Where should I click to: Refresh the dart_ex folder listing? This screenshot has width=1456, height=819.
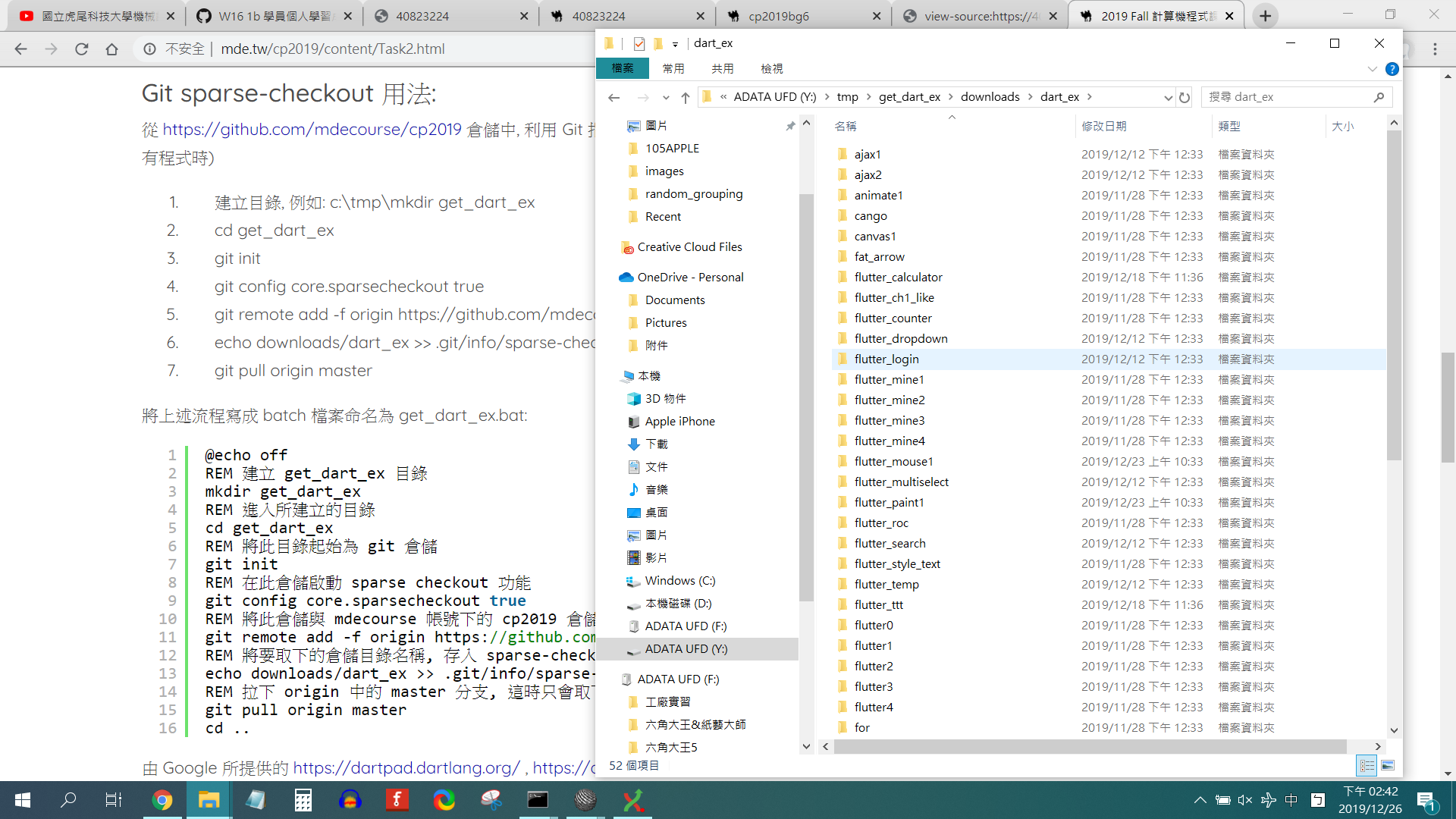click(1185, 97)
